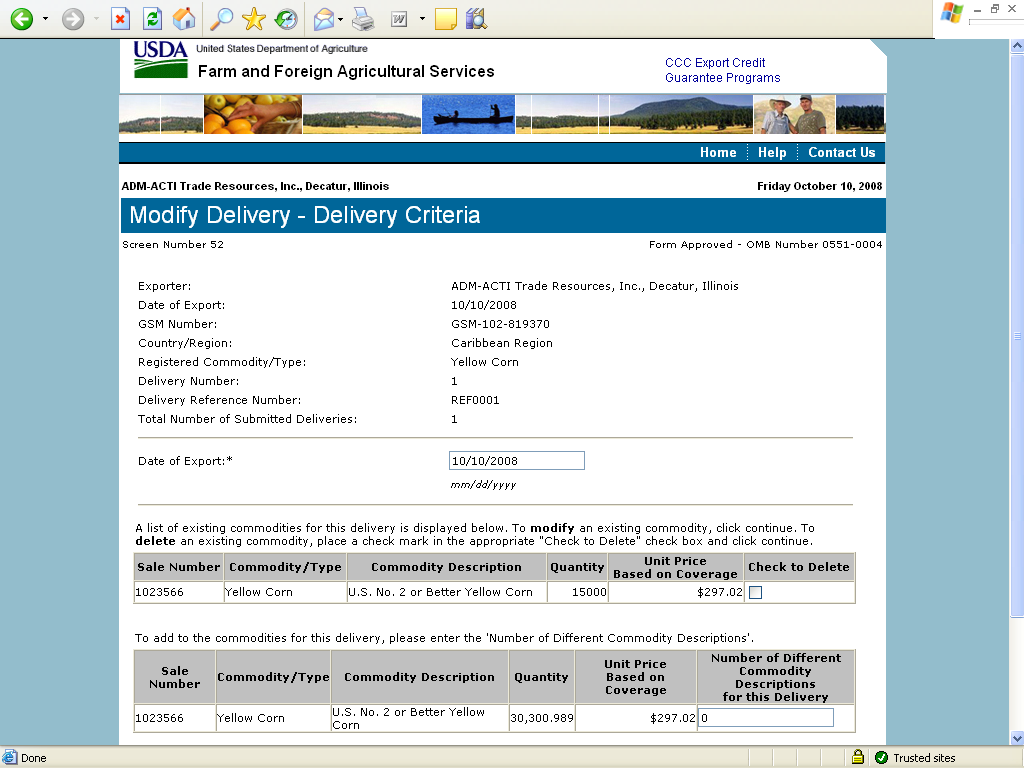Click the vertical scrollbar down arrow
Viewport: 1024px width, 768px height.
click(x=1017, y=738)
